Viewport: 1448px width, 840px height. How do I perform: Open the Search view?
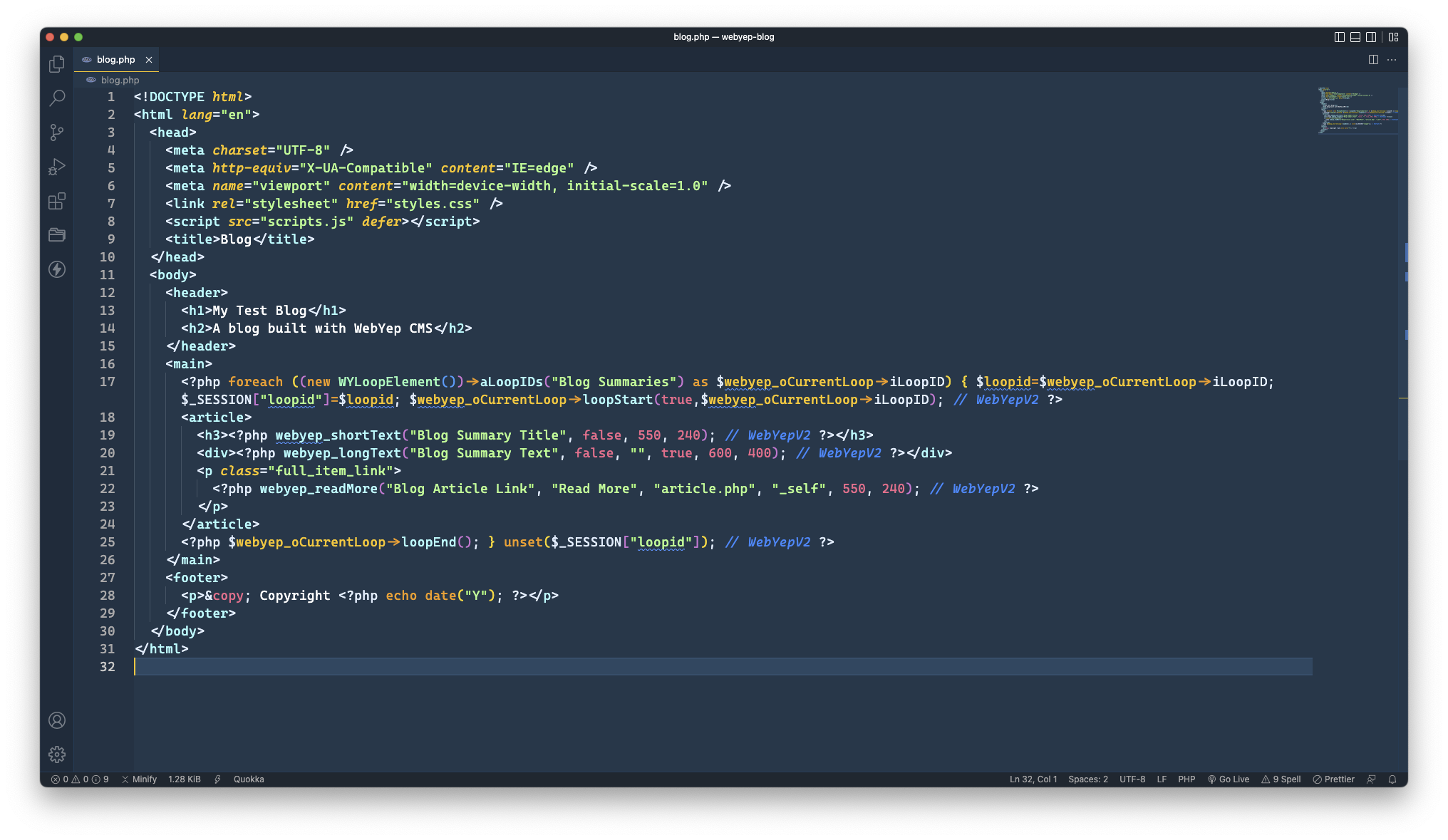pyautogui.click(x=57, y=98)
